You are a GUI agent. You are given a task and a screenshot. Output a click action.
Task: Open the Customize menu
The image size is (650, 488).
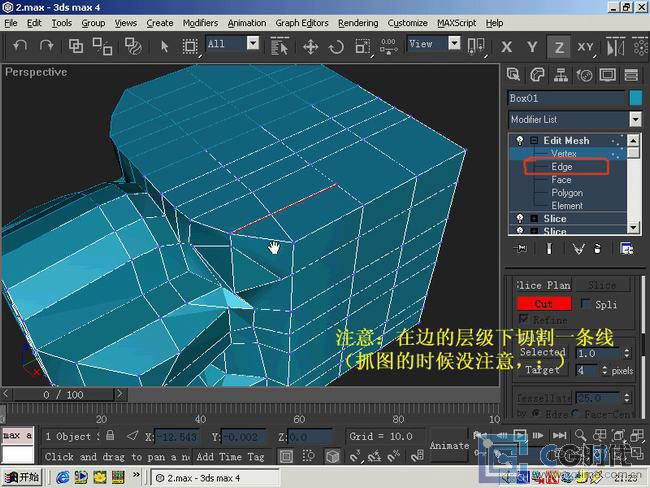tap(407, 23)
